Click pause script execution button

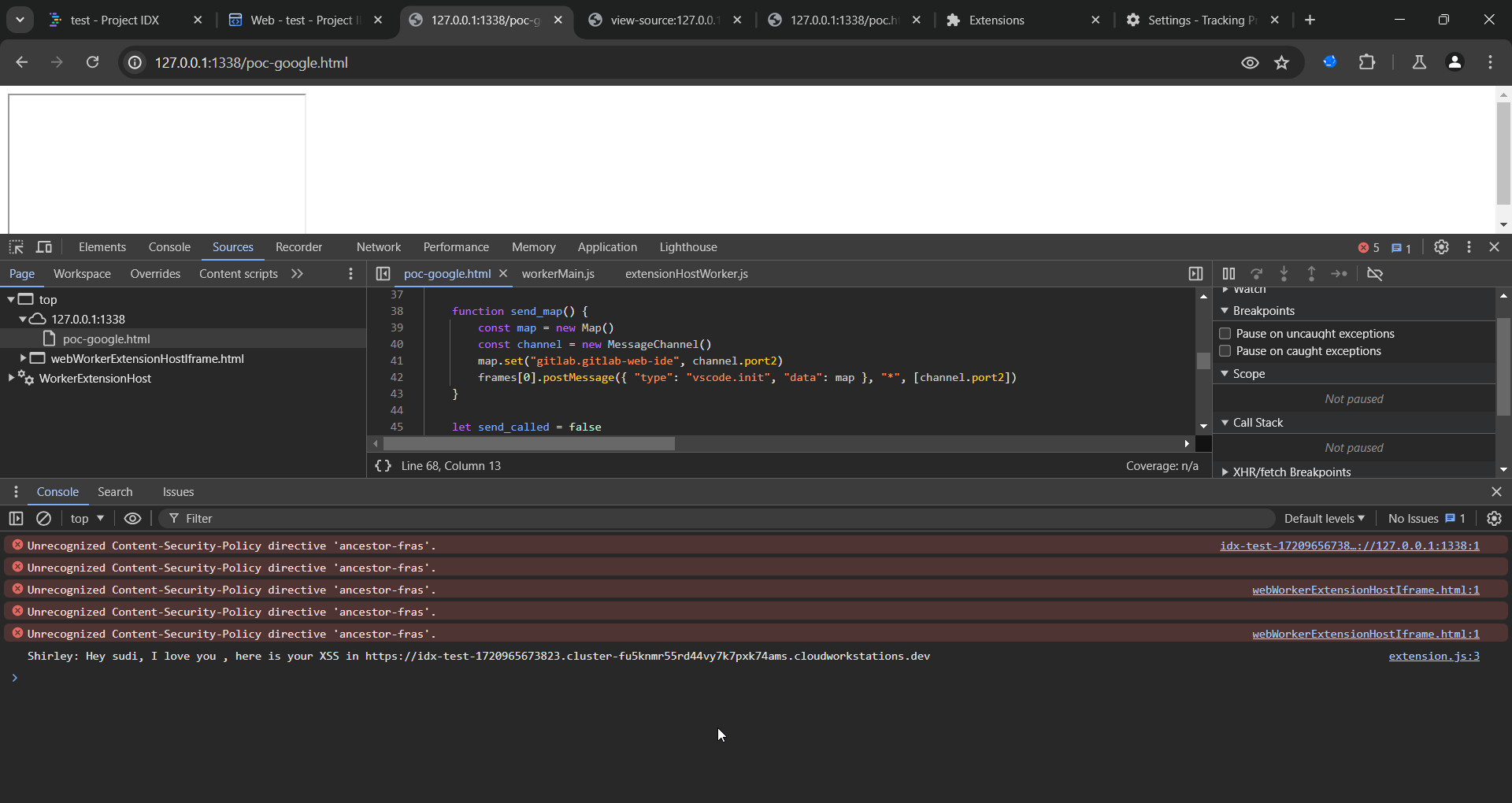click(1228, 274)
